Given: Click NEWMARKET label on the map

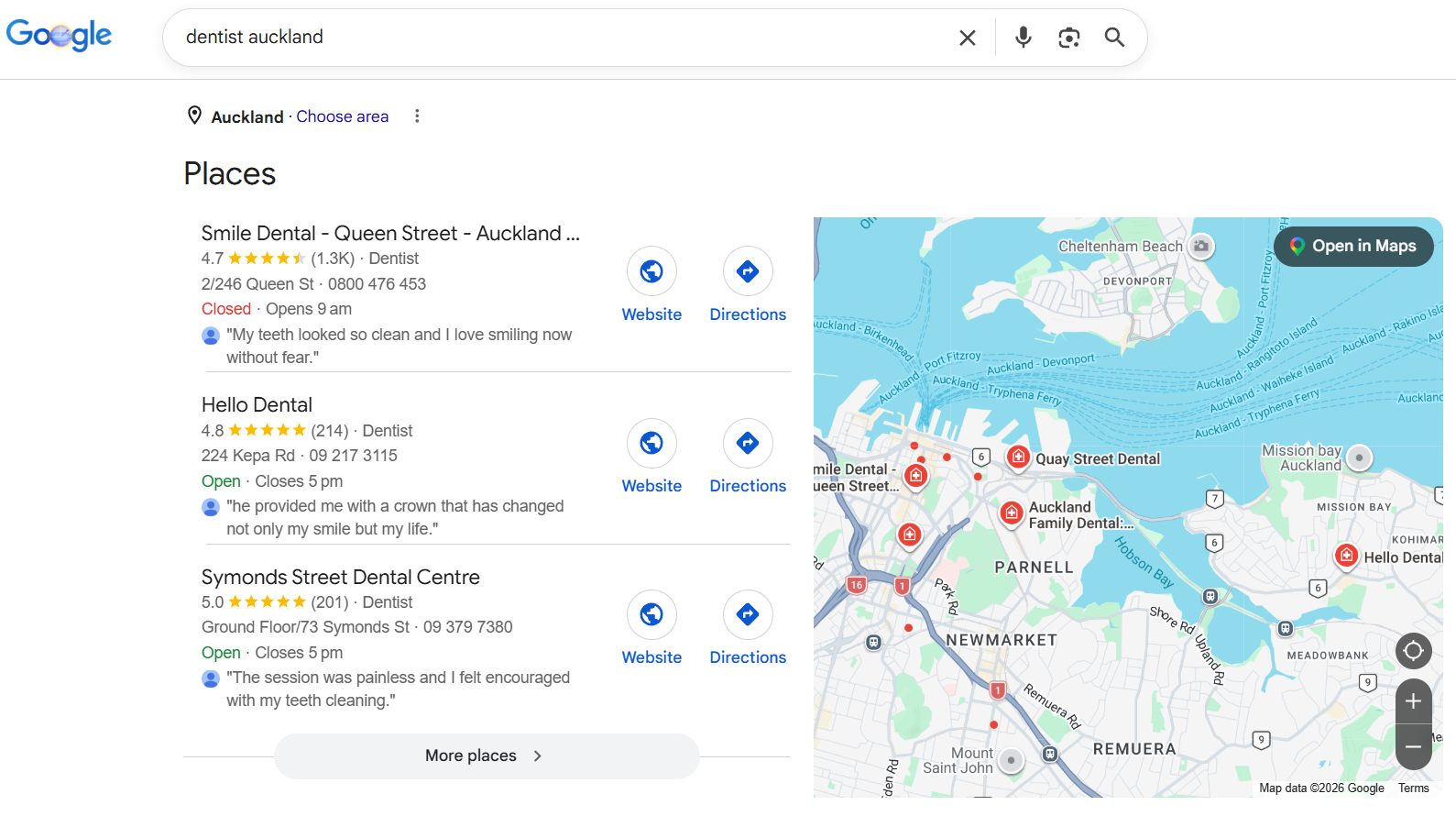Looking at the screenshot, I should (x=1002, y=640).
